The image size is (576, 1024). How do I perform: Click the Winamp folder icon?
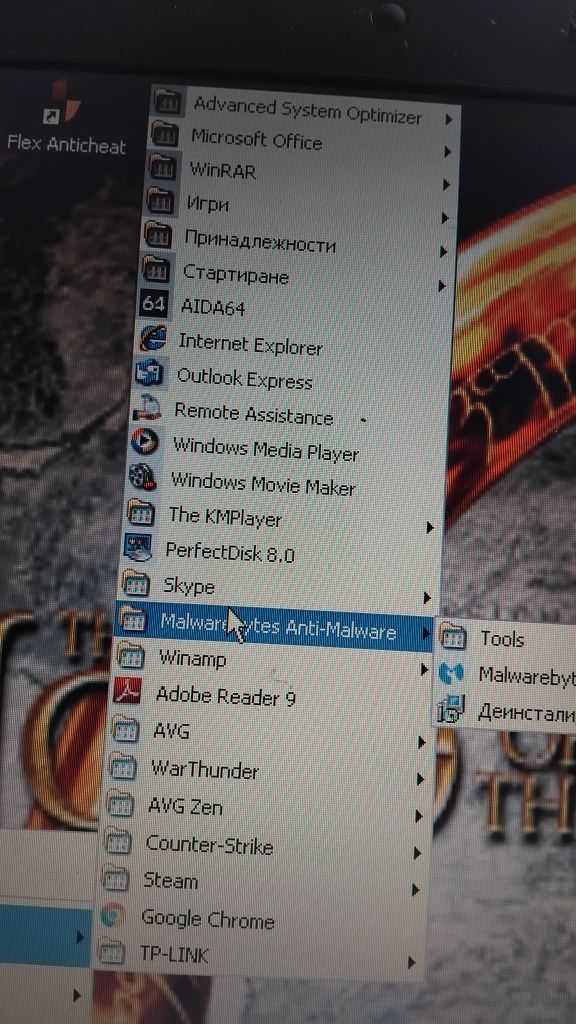[x=129, y=656]
